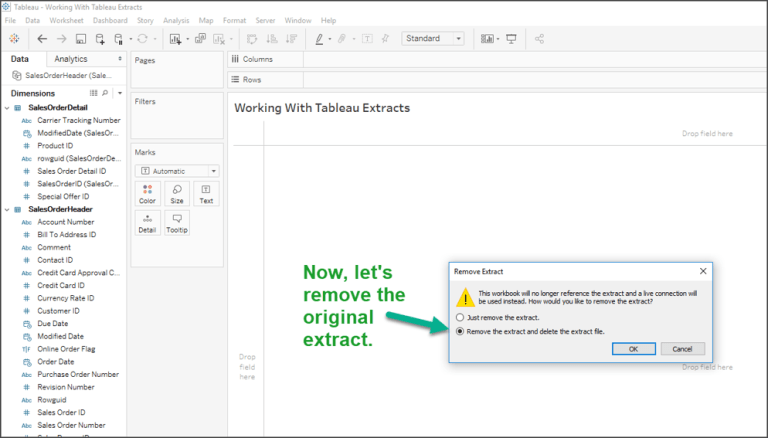Screen dimensions: 768x438
Task: Click the Save icon in toolbar
Action: coord(80,39)
